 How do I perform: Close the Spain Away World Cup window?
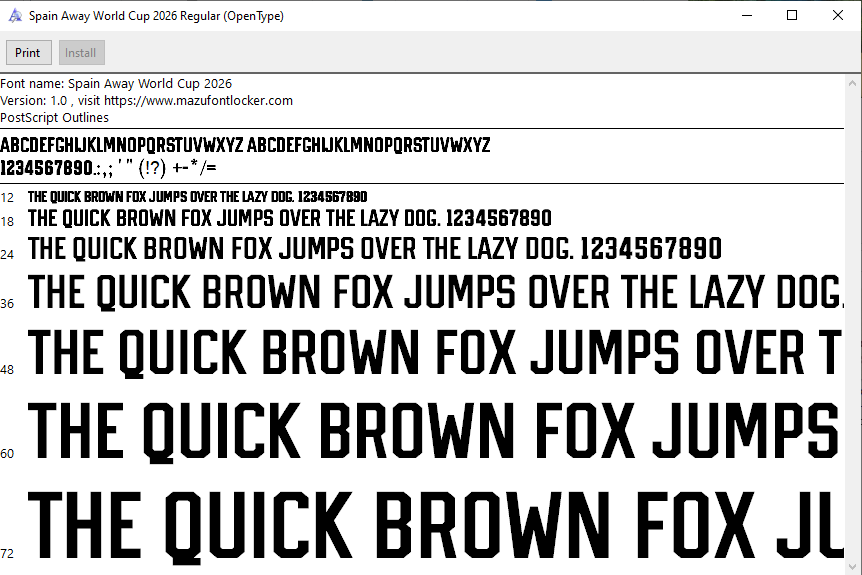point(838,16)
